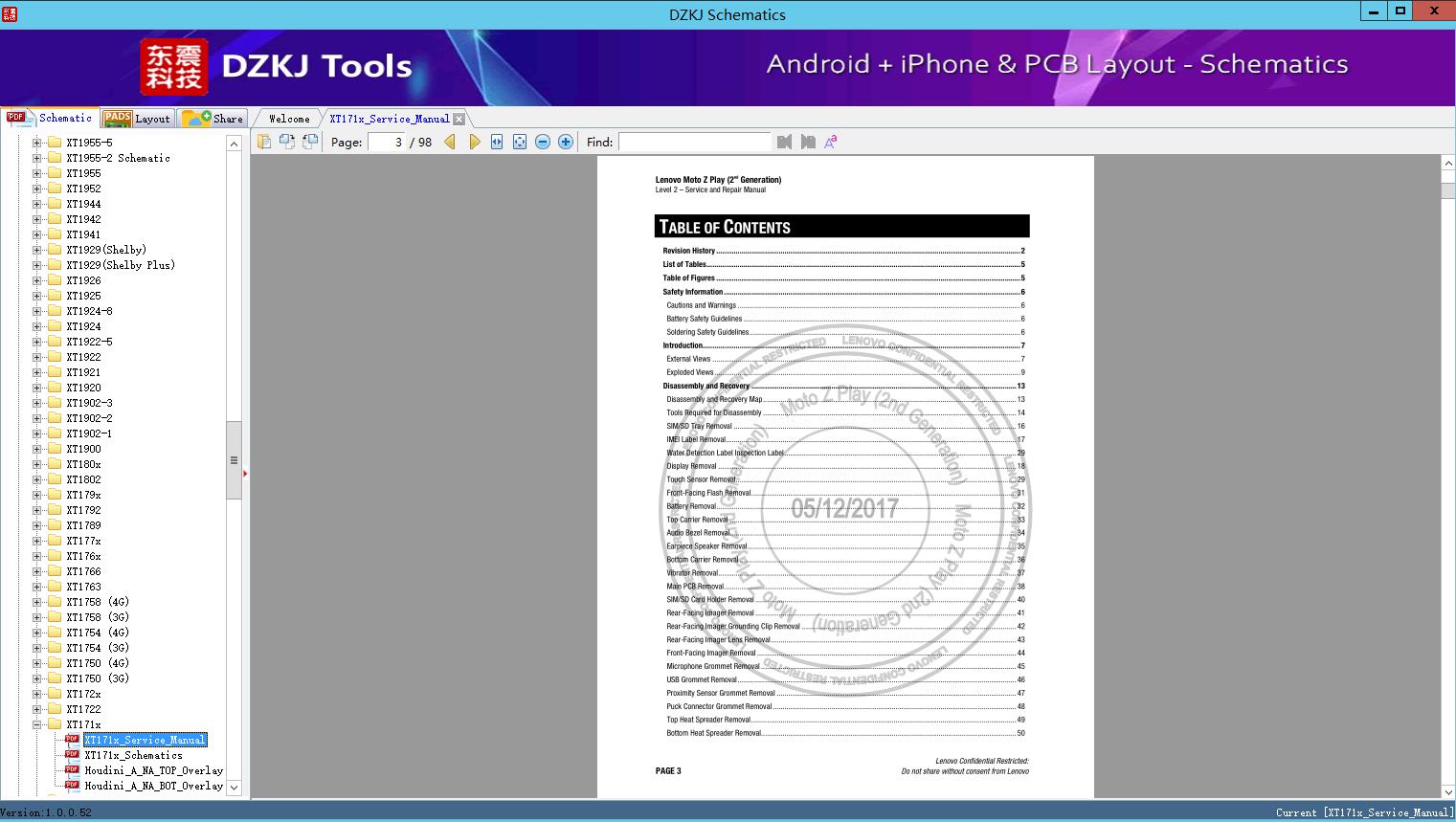Image resolution: width=1456 pixels, height=822 pixels.
Task: Click the XT1722 folder icon
Action: click(x=55, y=709)
